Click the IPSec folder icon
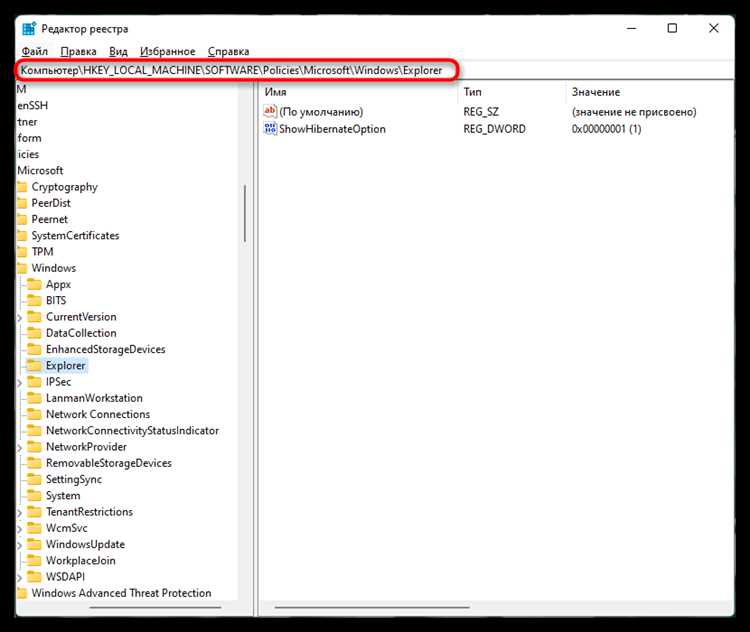 [34, 382]
